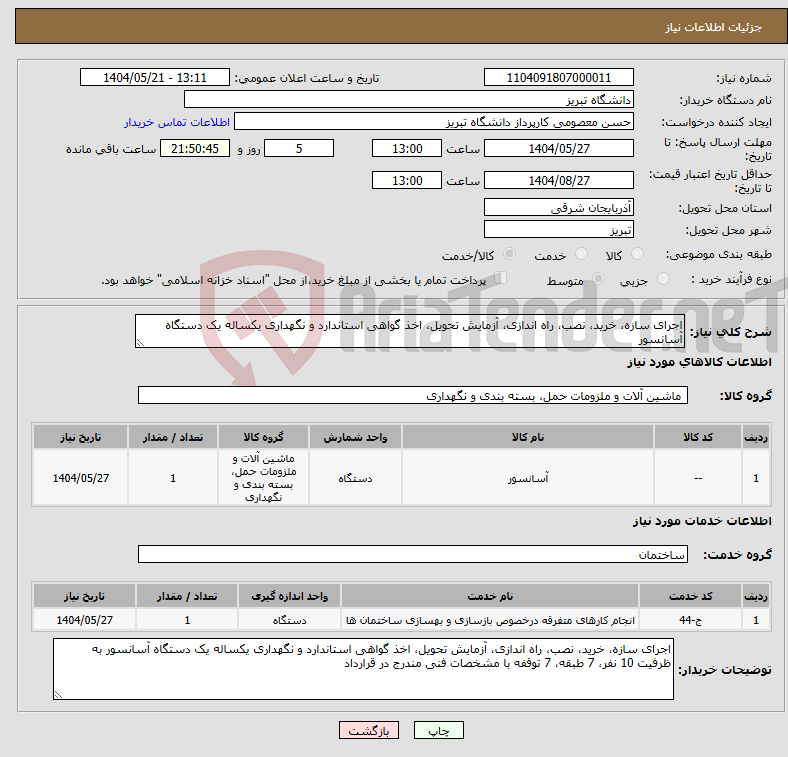Click the goods table date cell 1404/05/27
The height and width of the screenshot is (757, 788).
tap(80, 478)
